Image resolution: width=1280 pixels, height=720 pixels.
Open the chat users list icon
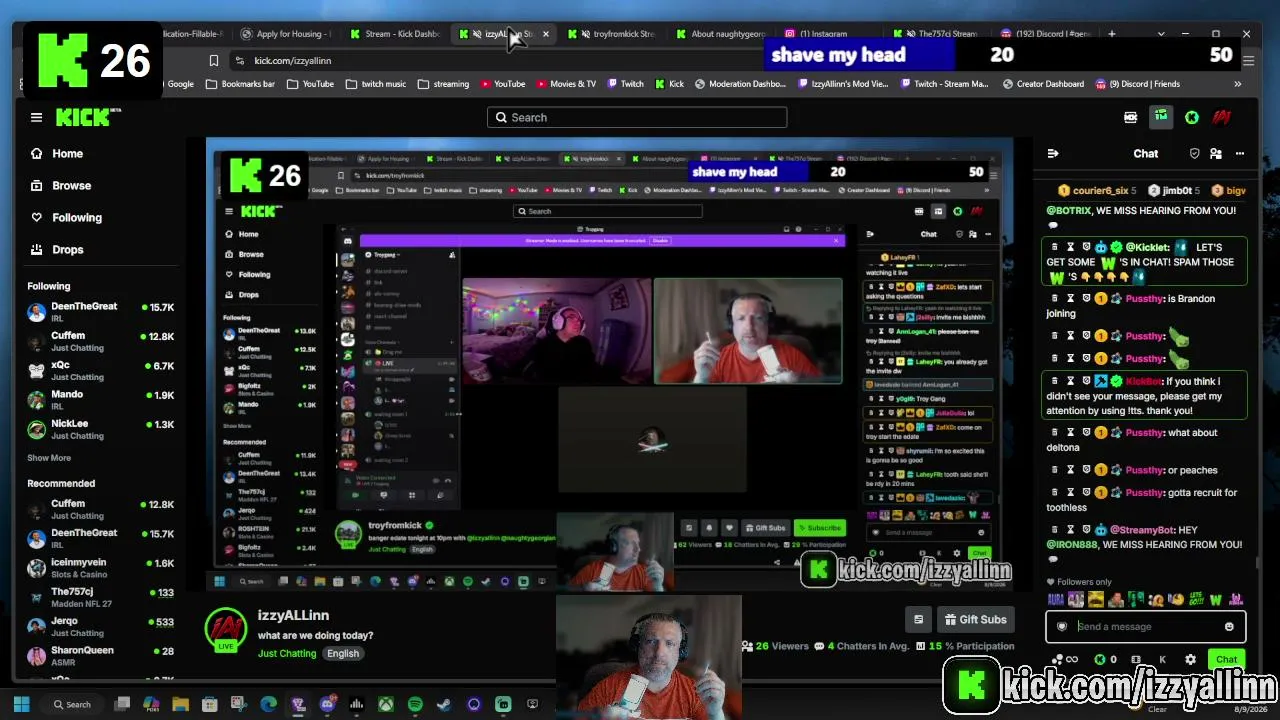click(1216, 153)
